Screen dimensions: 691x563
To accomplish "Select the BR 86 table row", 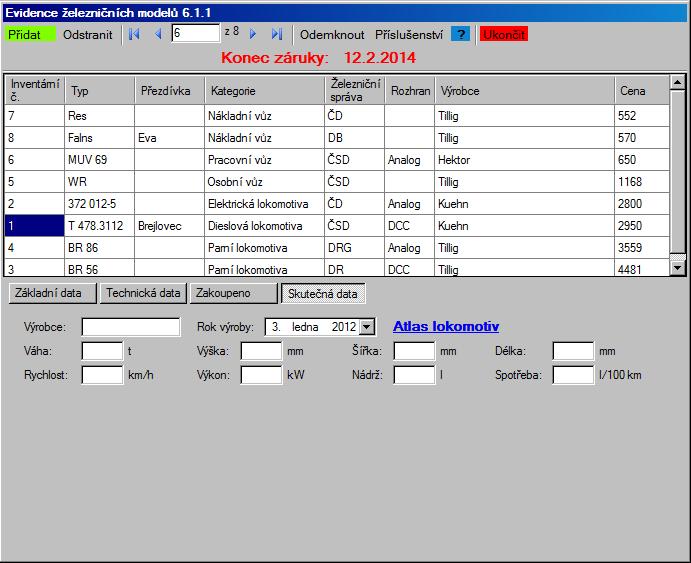I will click(x=337, y=248).
